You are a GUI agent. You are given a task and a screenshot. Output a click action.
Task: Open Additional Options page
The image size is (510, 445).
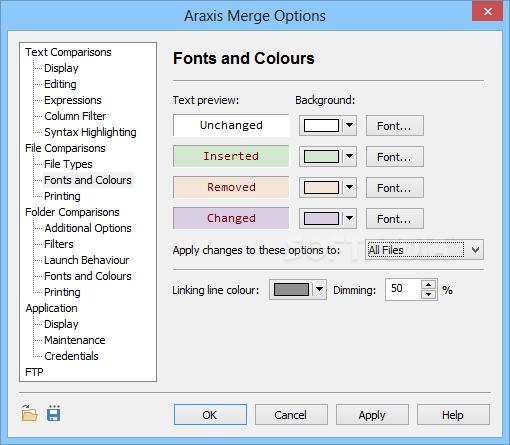[88, 228]
